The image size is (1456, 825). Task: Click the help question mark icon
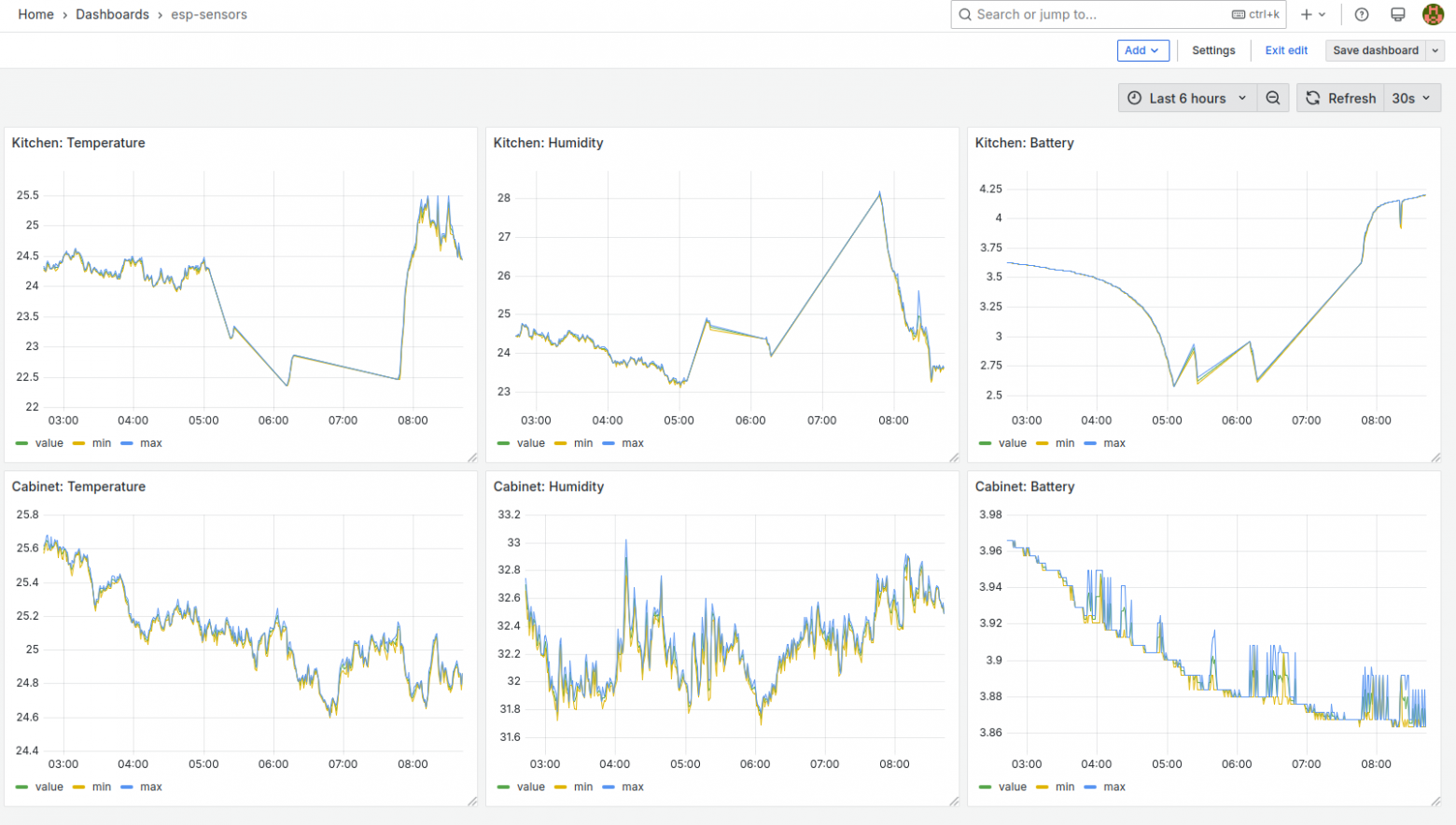[x=1362, y=14]
